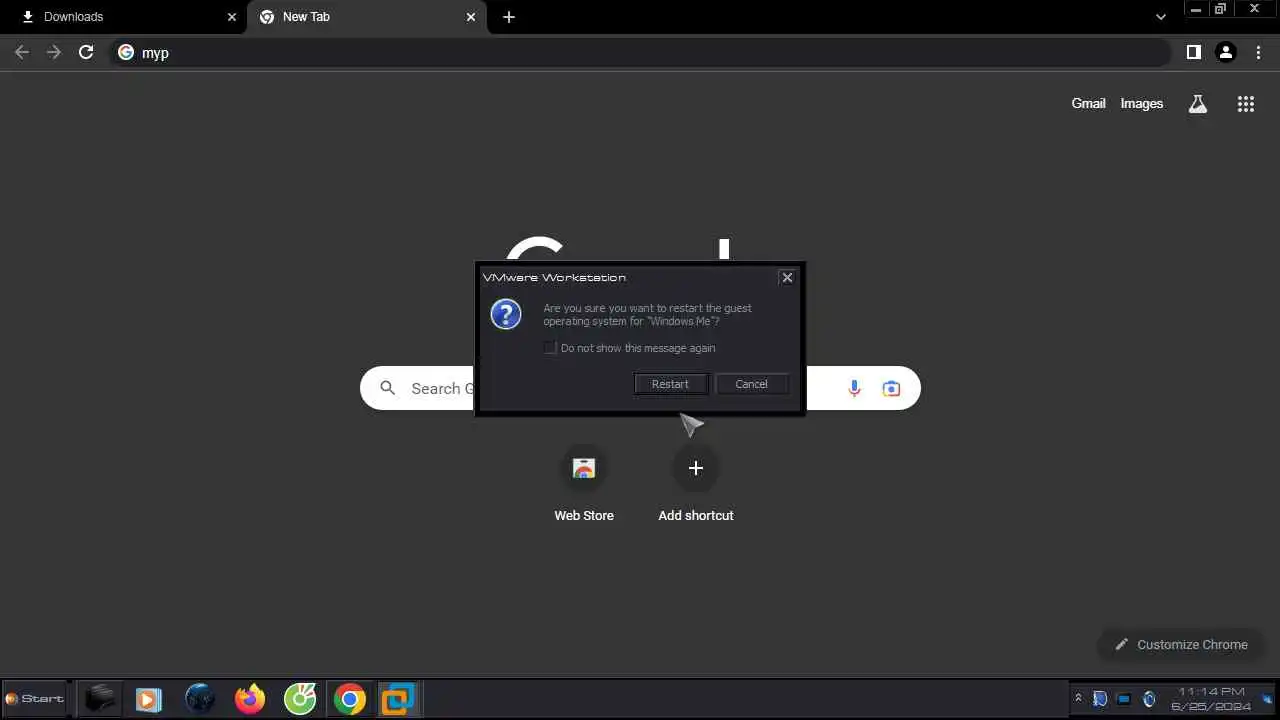The width and height of the screenshot is (1280, 720).
Task: Click the system tray clock
Action: [1211, 698]
